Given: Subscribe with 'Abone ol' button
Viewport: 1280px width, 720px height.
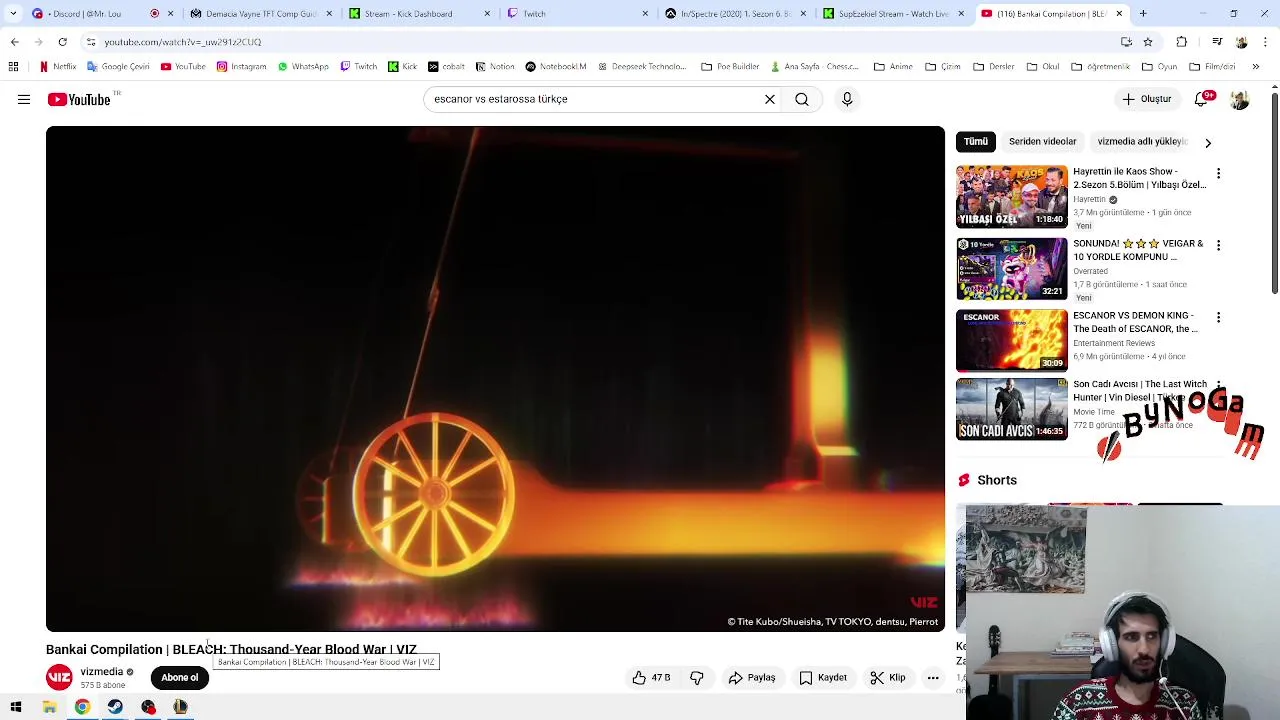Looking at the screenshot, I should (180, 678).
